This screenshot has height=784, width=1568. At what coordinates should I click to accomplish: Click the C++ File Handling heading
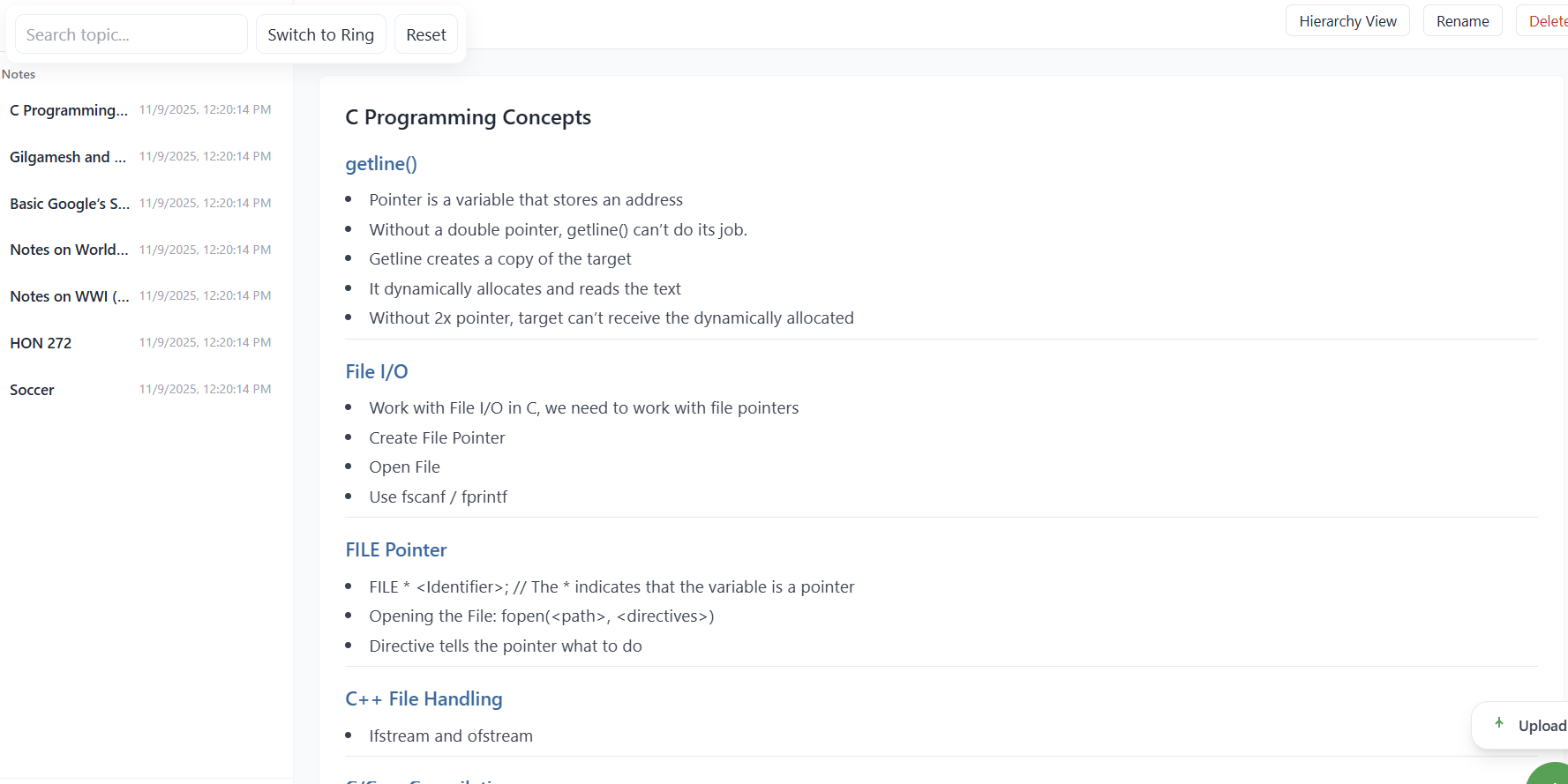tap(424, 699)
